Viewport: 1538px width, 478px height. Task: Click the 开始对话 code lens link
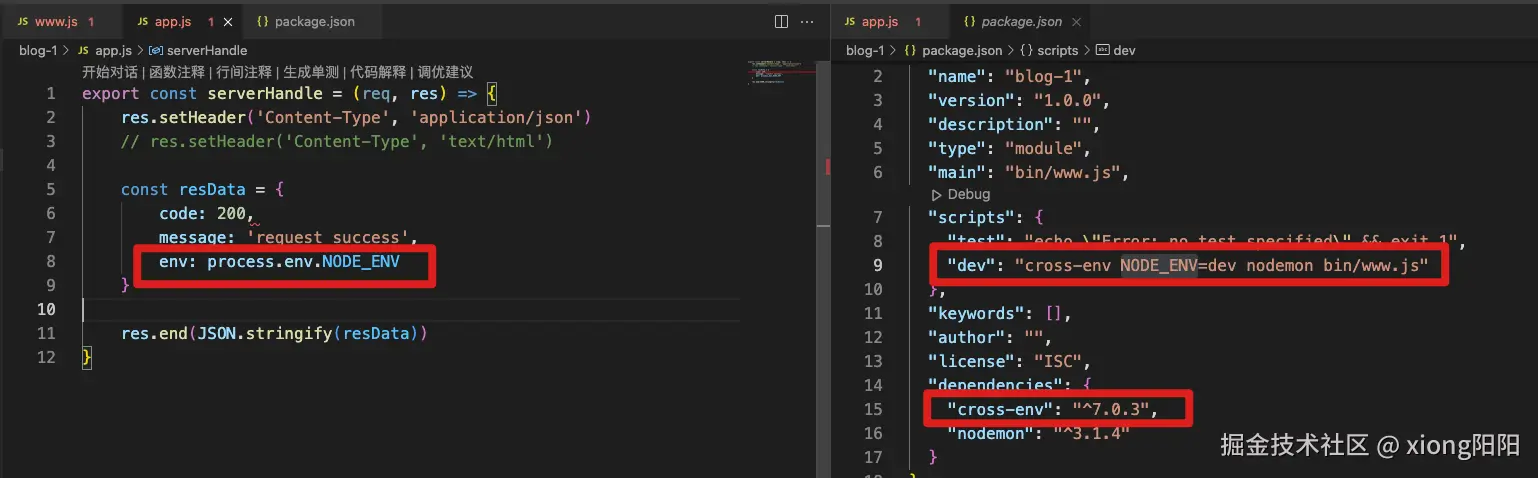(x=110, y=72)
